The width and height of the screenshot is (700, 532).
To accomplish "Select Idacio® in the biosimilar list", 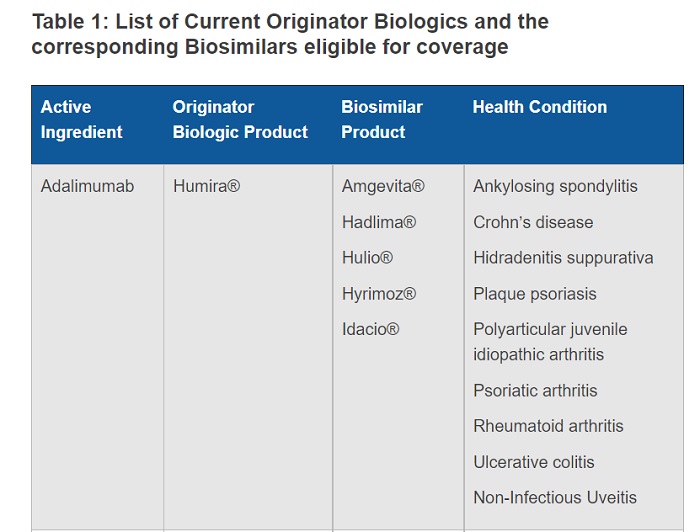I will 370,329.
